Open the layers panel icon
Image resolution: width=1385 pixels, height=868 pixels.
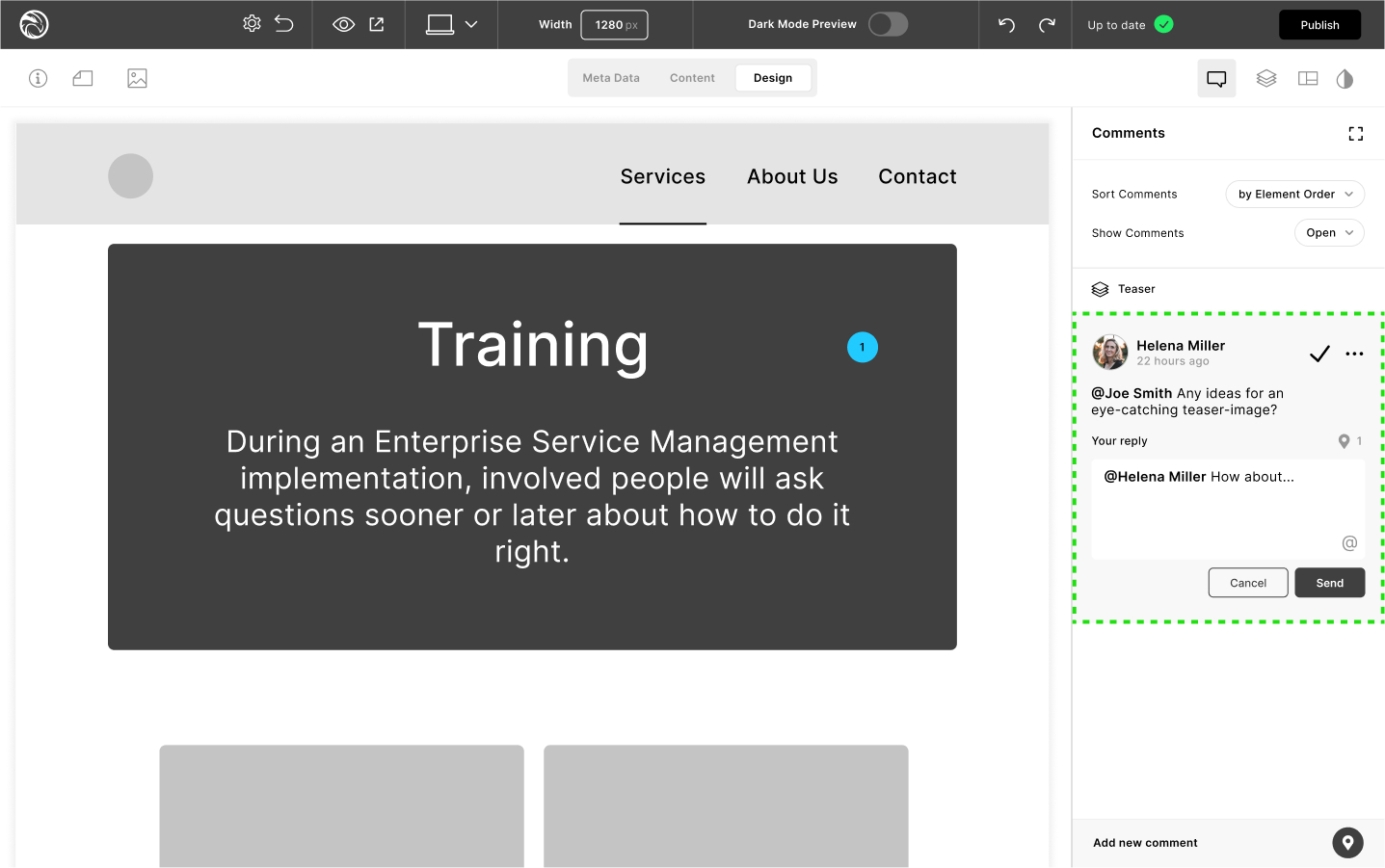[x=1266, y=78]
